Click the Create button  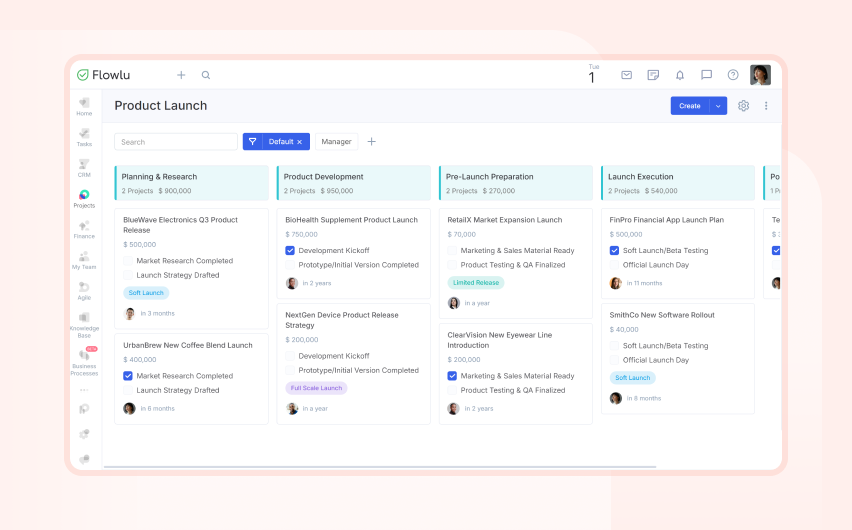click(690, 106)
